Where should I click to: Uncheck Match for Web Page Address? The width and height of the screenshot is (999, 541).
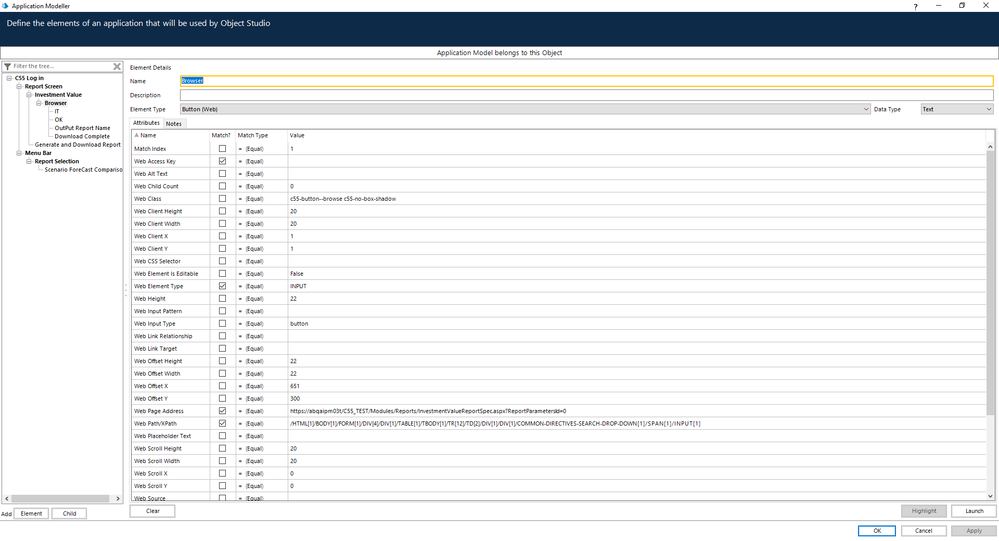(x=222, y=411)
